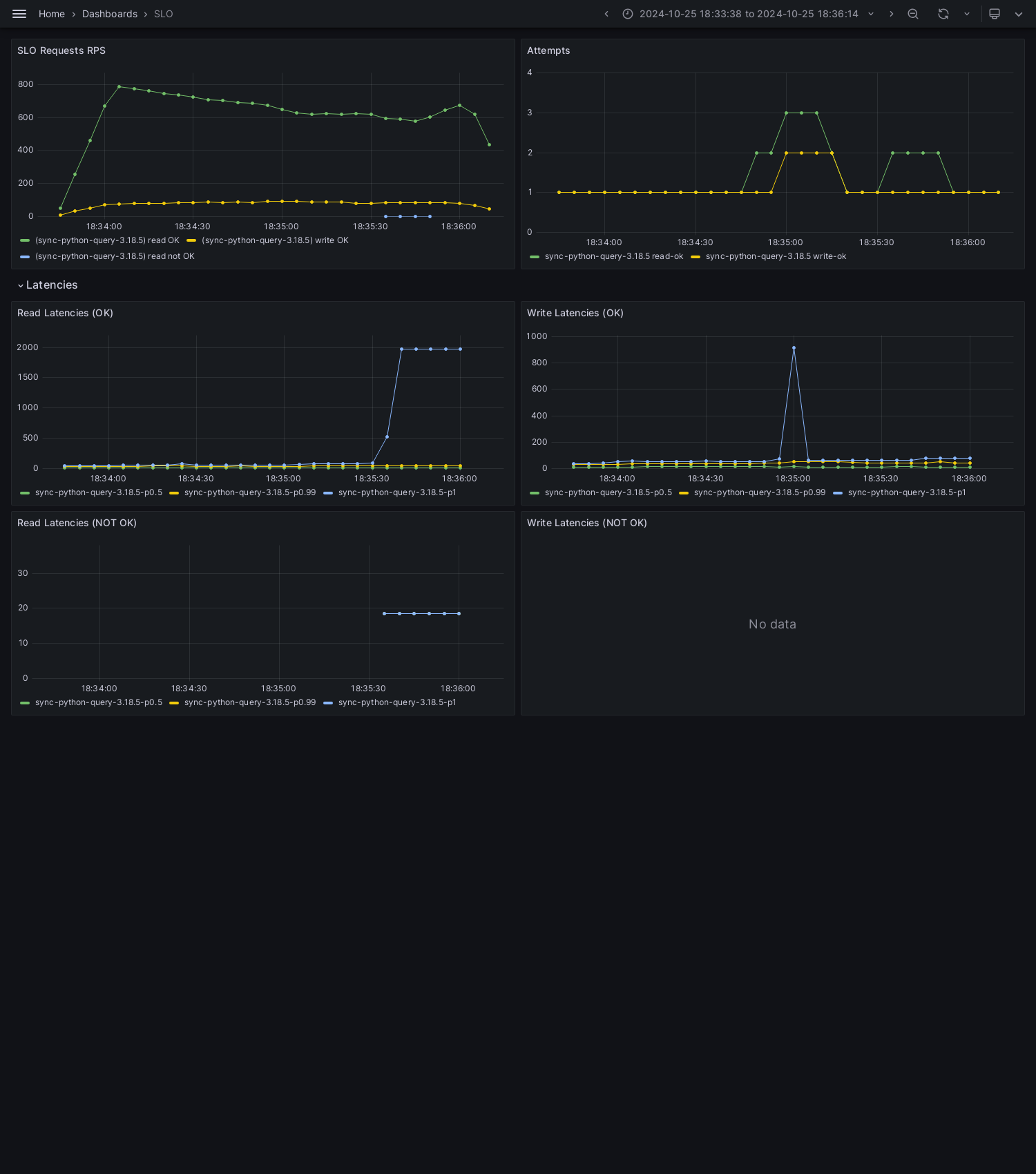Screen dimensions: 1036x1174
Task: Open the hamburger navigation menu
Action: point(19,14)
